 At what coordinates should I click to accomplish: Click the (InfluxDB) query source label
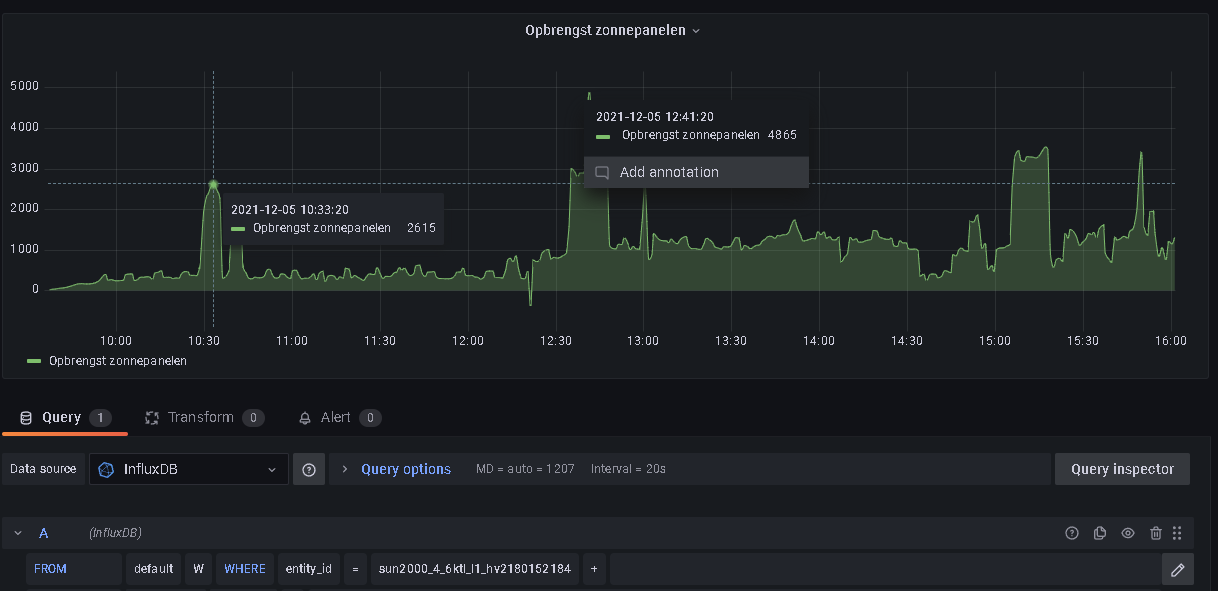[x=115, y=533]
